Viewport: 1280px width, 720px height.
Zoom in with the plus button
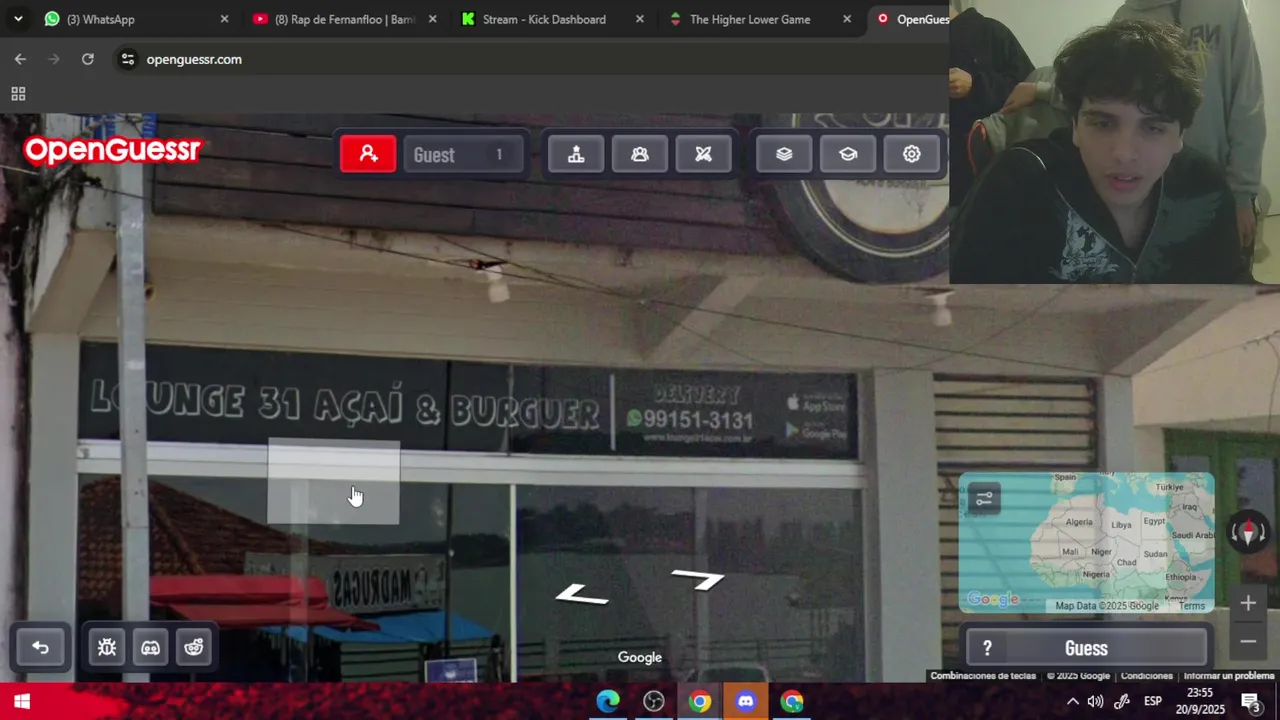(1248, 603)
